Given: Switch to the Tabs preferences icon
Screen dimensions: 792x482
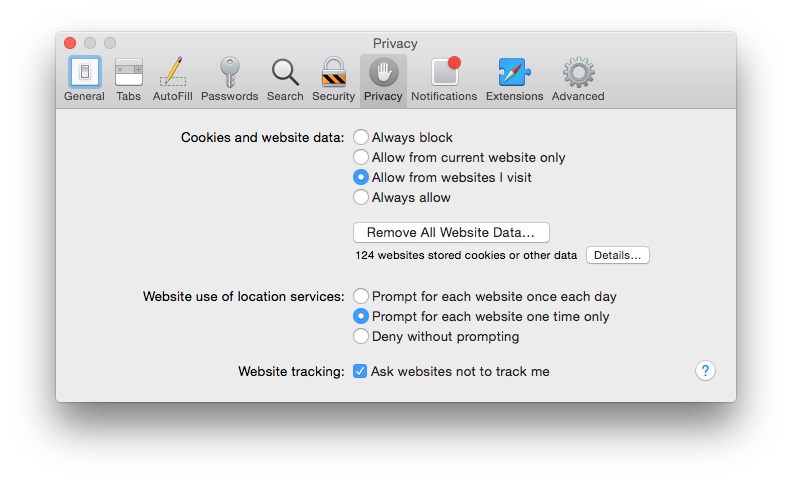Looking at the screenshot, I should click(128, 79).
